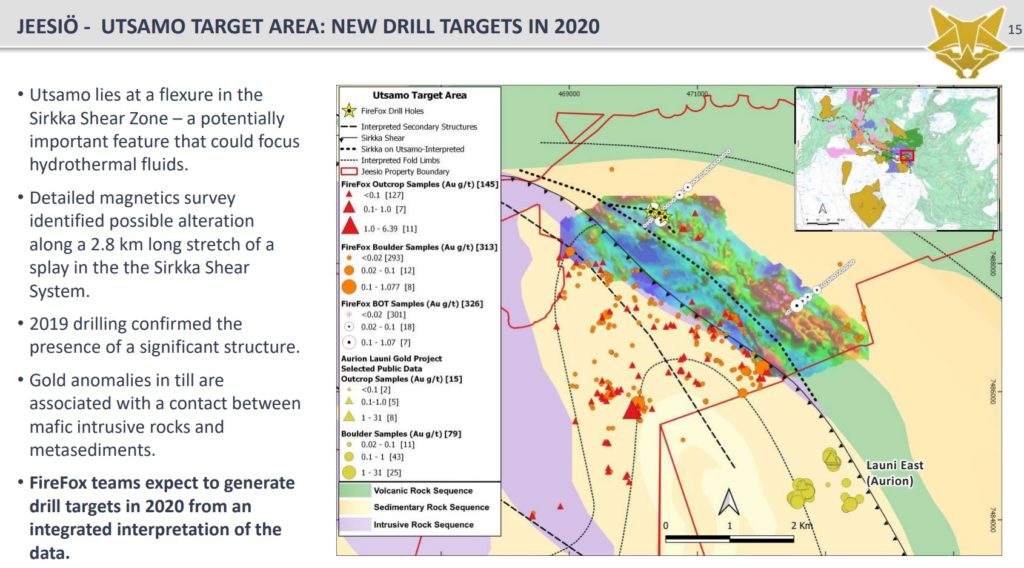Select the Interpreted Secondary Structures dashed line symbol

[349, 127]
